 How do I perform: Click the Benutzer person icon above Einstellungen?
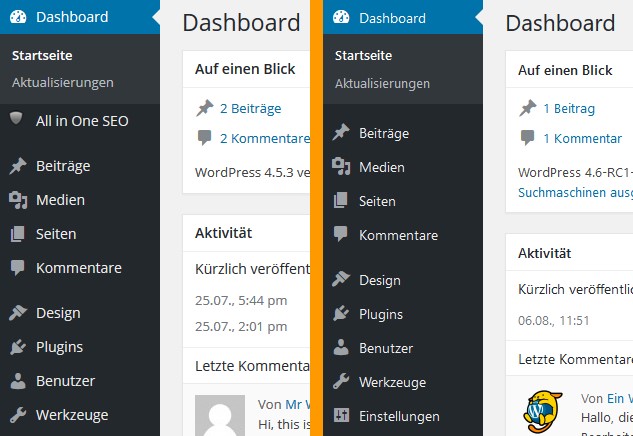point(341,348)
